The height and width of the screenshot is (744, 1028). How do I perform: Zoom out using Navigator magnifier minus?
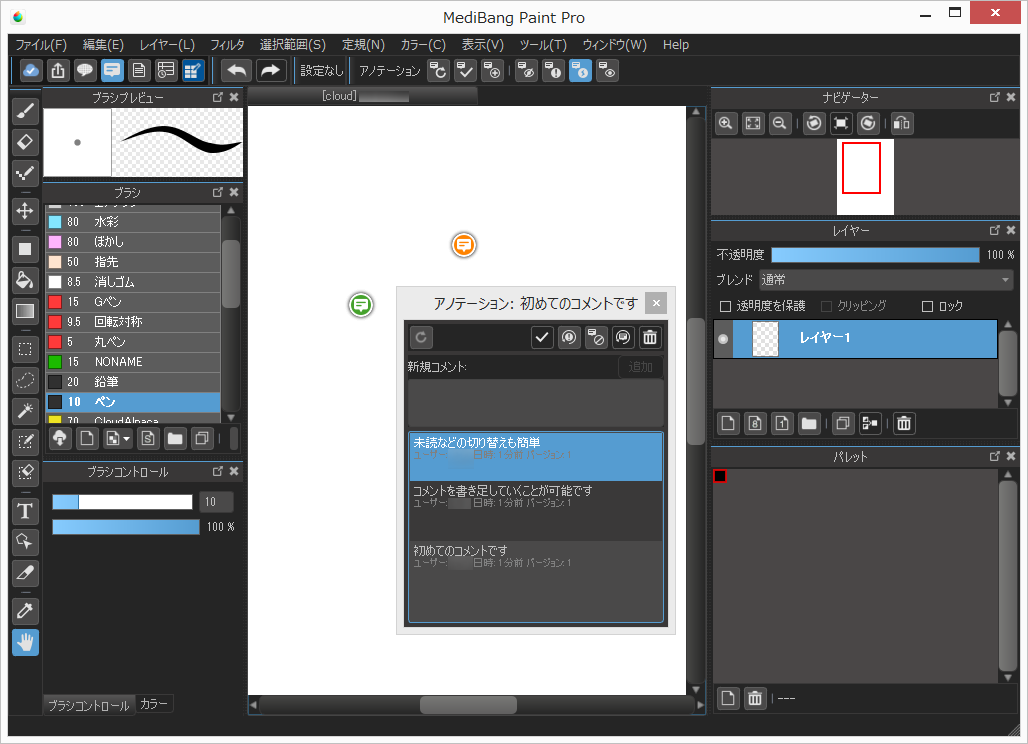780,123
